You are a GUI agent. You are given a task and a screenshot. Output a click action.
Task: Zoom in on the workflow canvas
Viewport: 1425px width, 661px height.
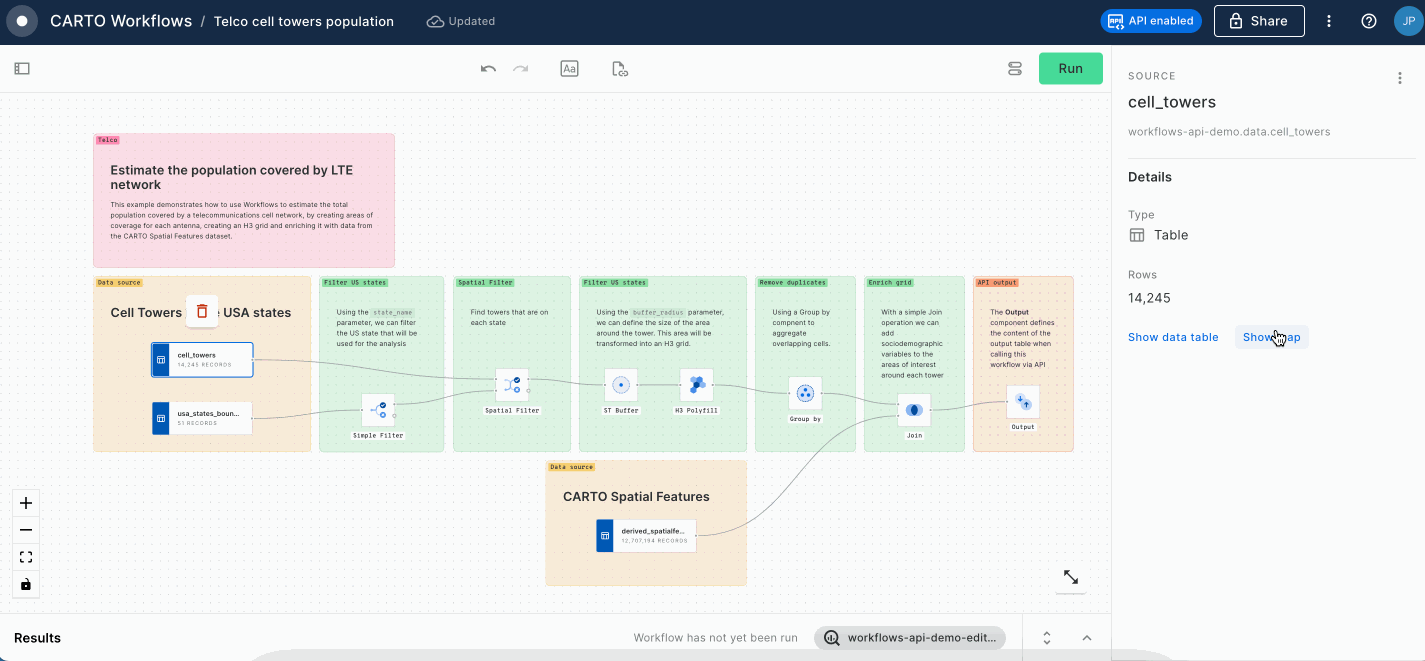(x=26, y=503)
